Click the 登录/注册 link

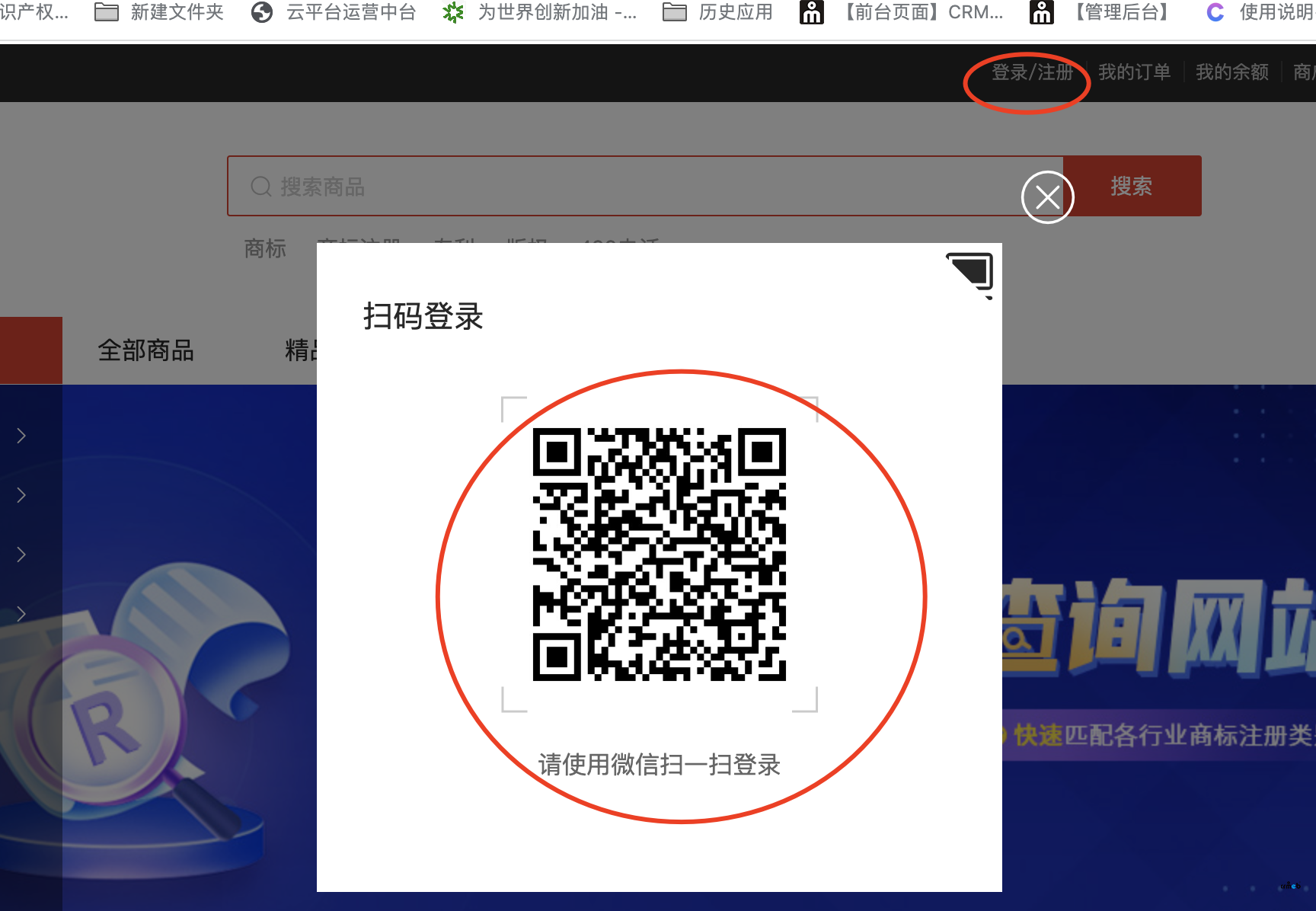[x=1032, y=72]
